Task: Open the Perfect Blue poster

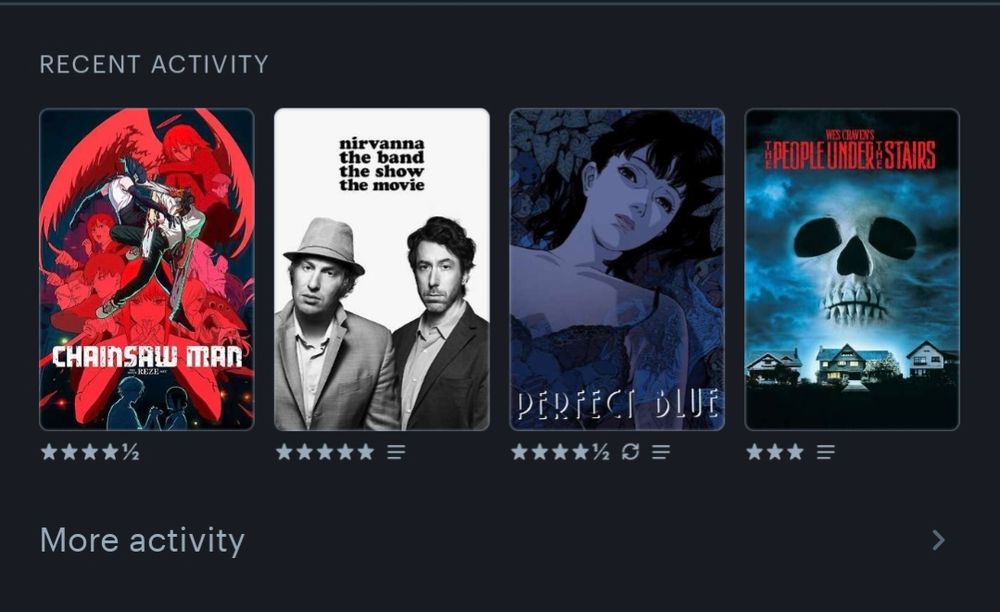Action: click(617, 270)
